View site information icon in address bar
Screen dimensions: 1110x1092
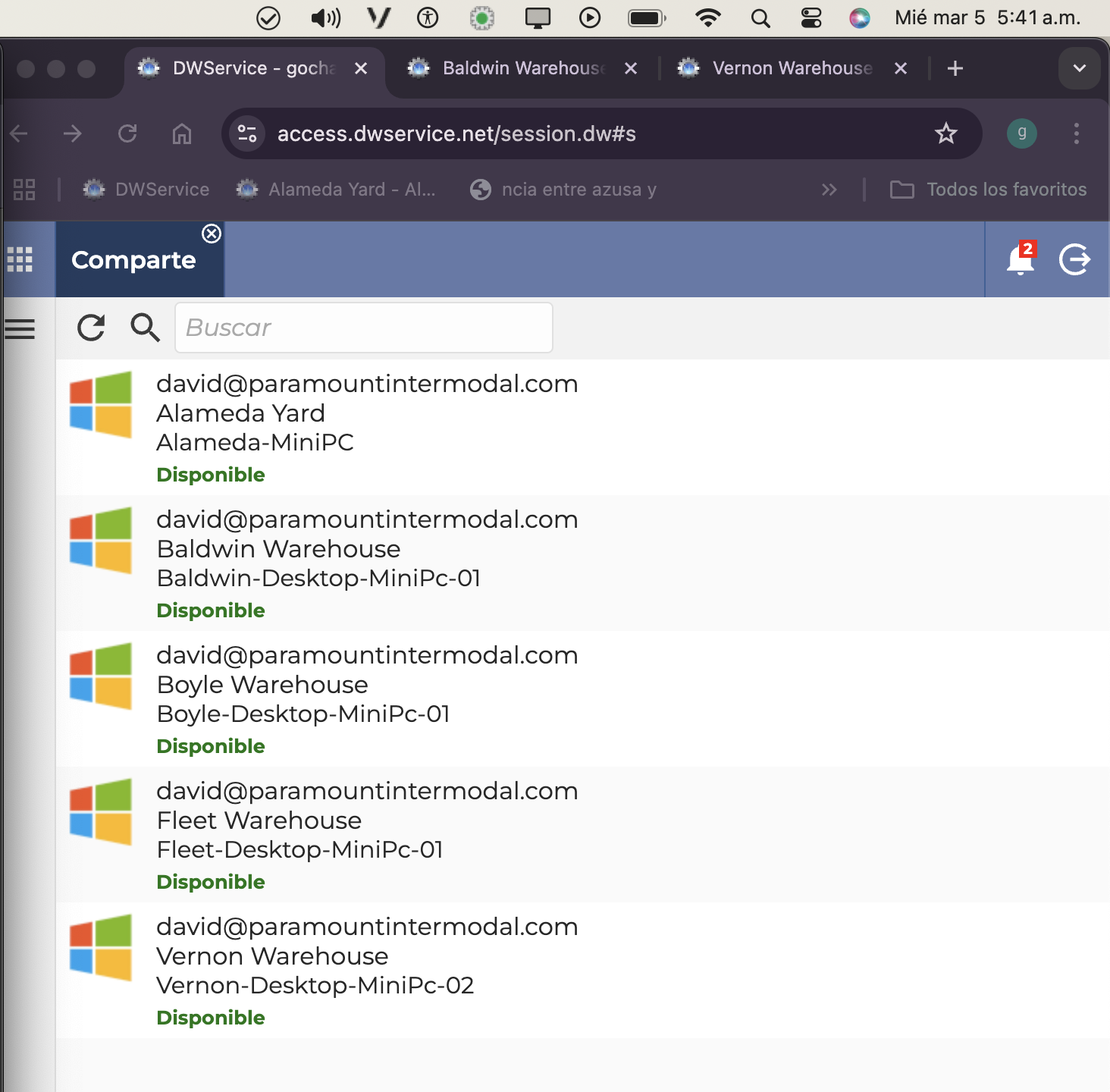tap(247, 133)
